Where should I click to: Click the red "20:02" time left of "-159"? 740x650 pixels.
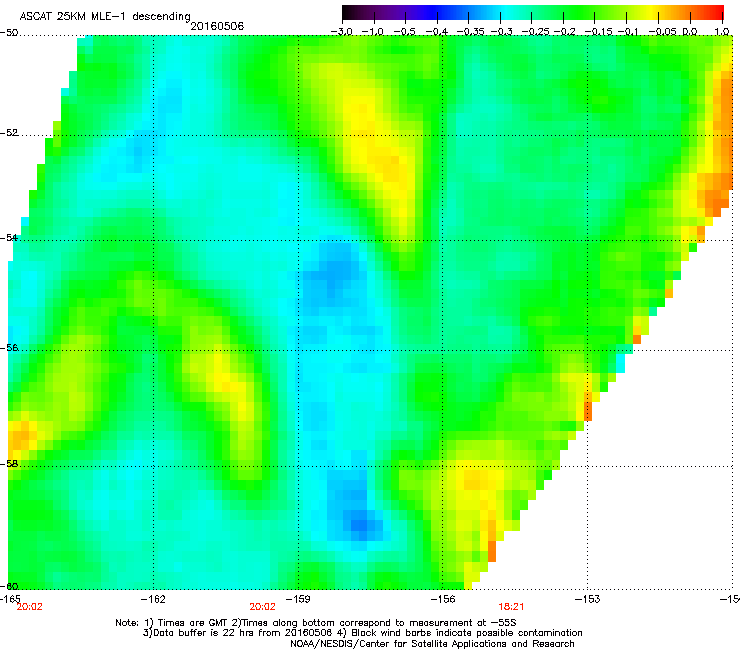[262, 607]
